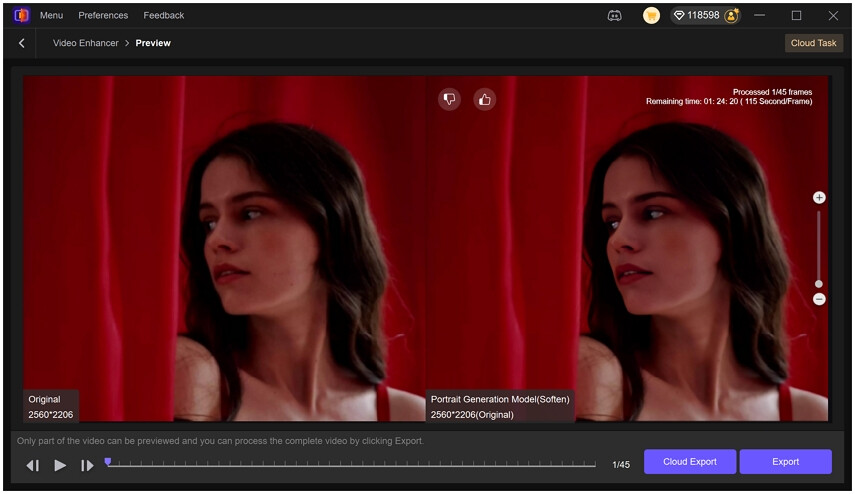Minimize the application window
Screen dimensions: 855x494
tap(760, 15)
